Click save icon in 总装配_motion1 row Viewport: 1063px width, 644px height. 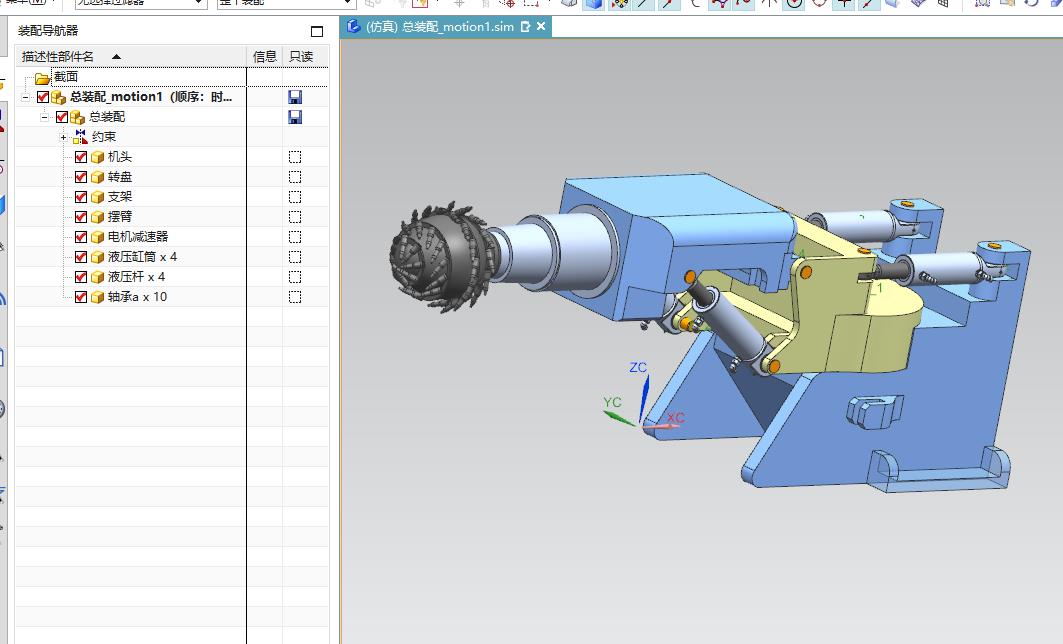(295, 97)
